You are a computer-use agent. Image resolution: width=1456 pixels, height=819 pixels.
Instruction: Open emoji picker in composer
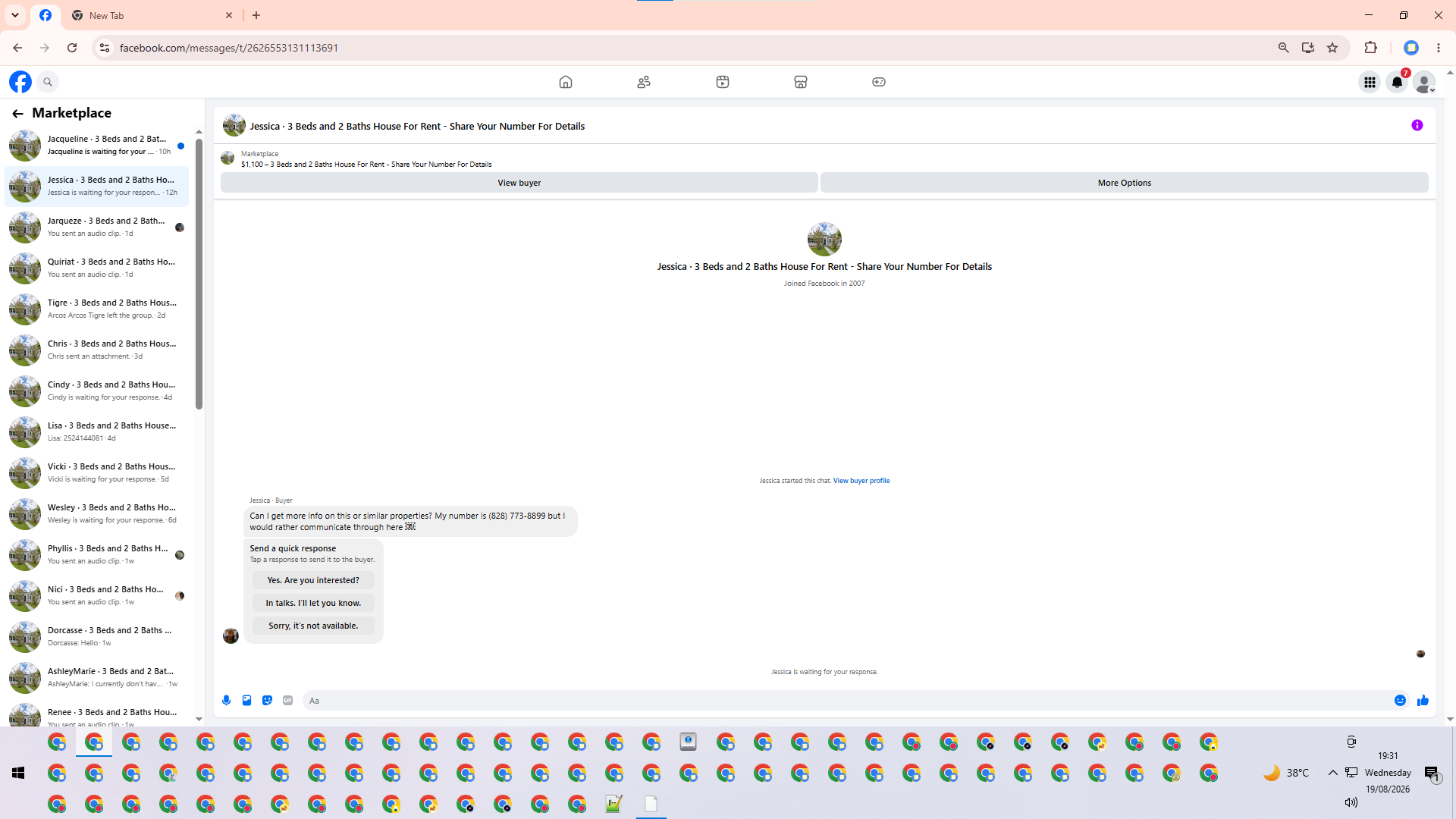[x=1401, y=701]
